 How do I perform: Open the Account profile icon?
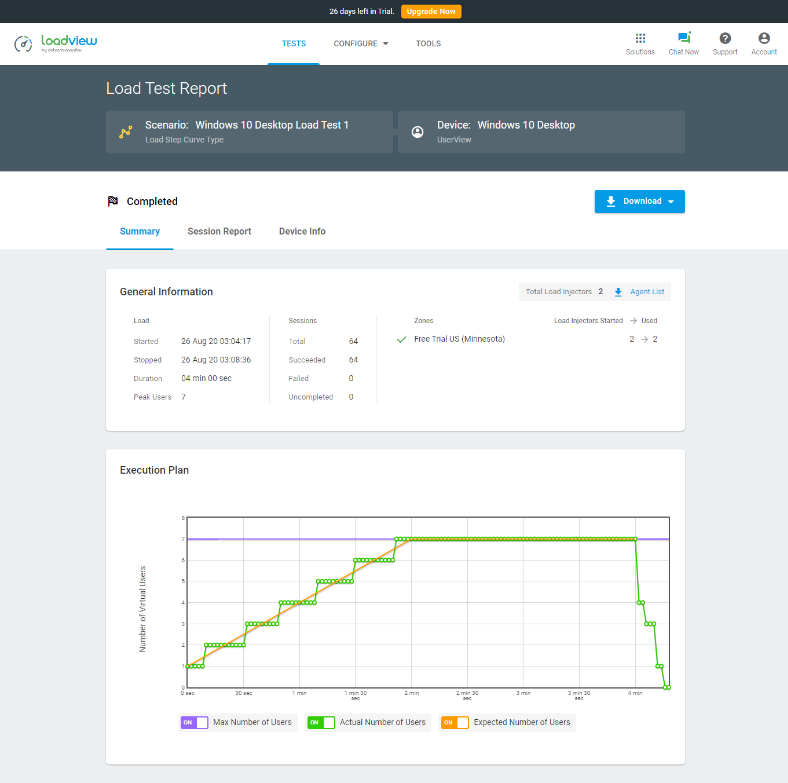[764, 38]
